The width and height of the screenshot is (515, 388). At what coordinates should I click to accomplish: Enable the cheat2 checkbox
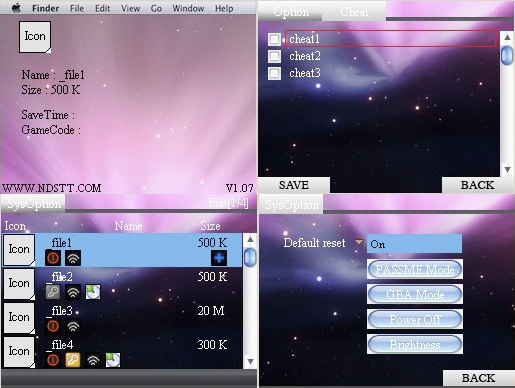tap(274, 56)
